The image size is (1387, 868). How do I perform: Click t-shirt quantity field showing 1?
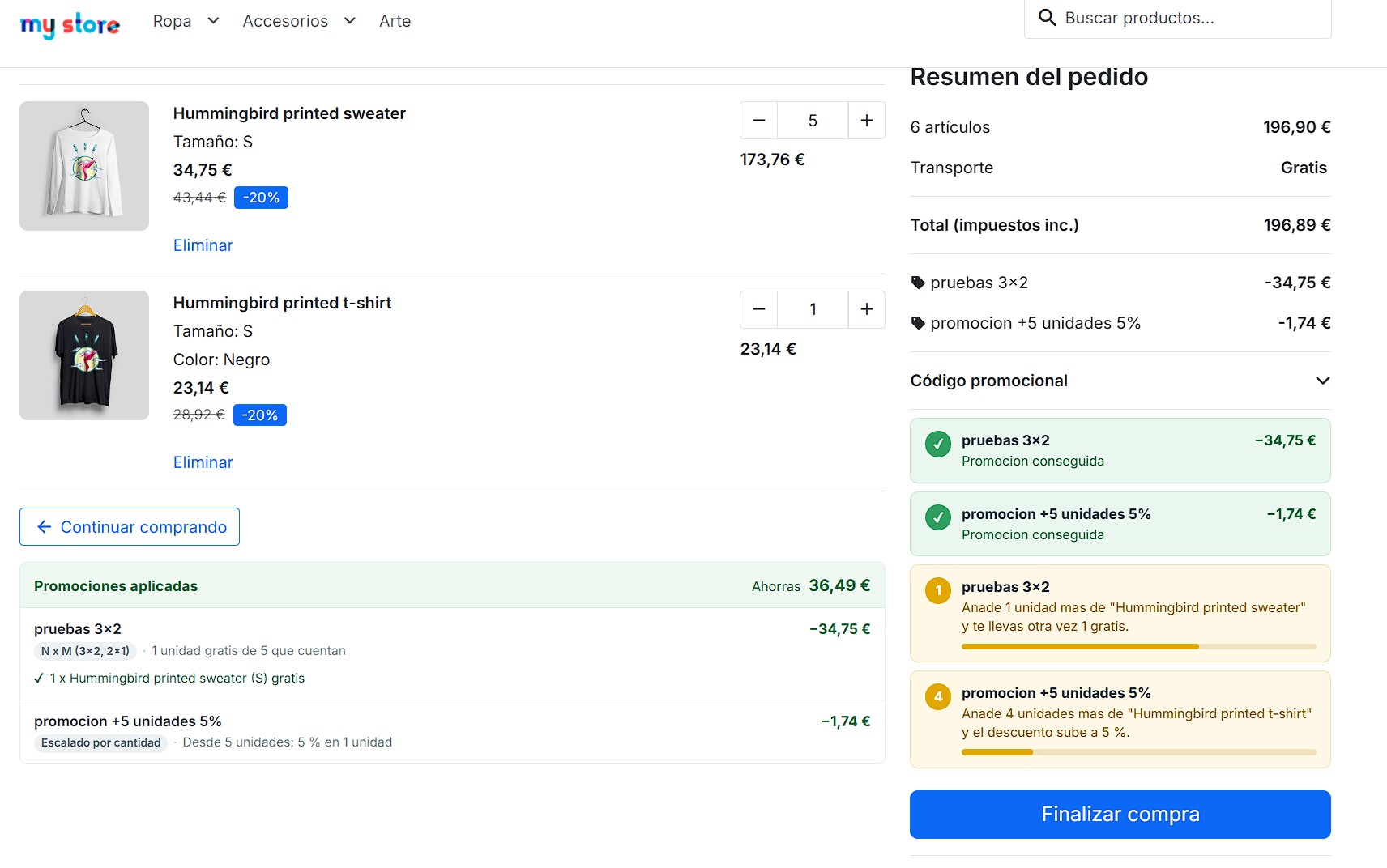tap(813, 309)
